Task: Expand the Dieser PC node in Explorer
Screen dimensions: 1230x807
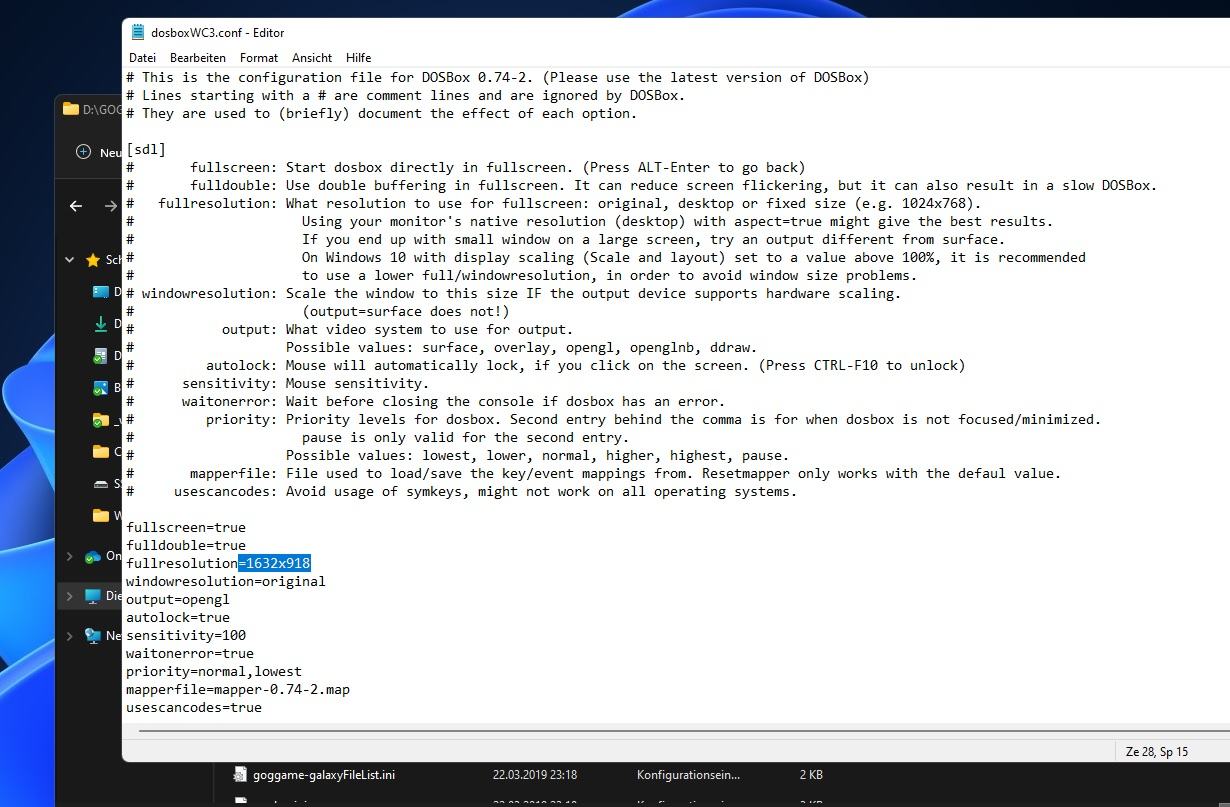Action: pos(69,596)
